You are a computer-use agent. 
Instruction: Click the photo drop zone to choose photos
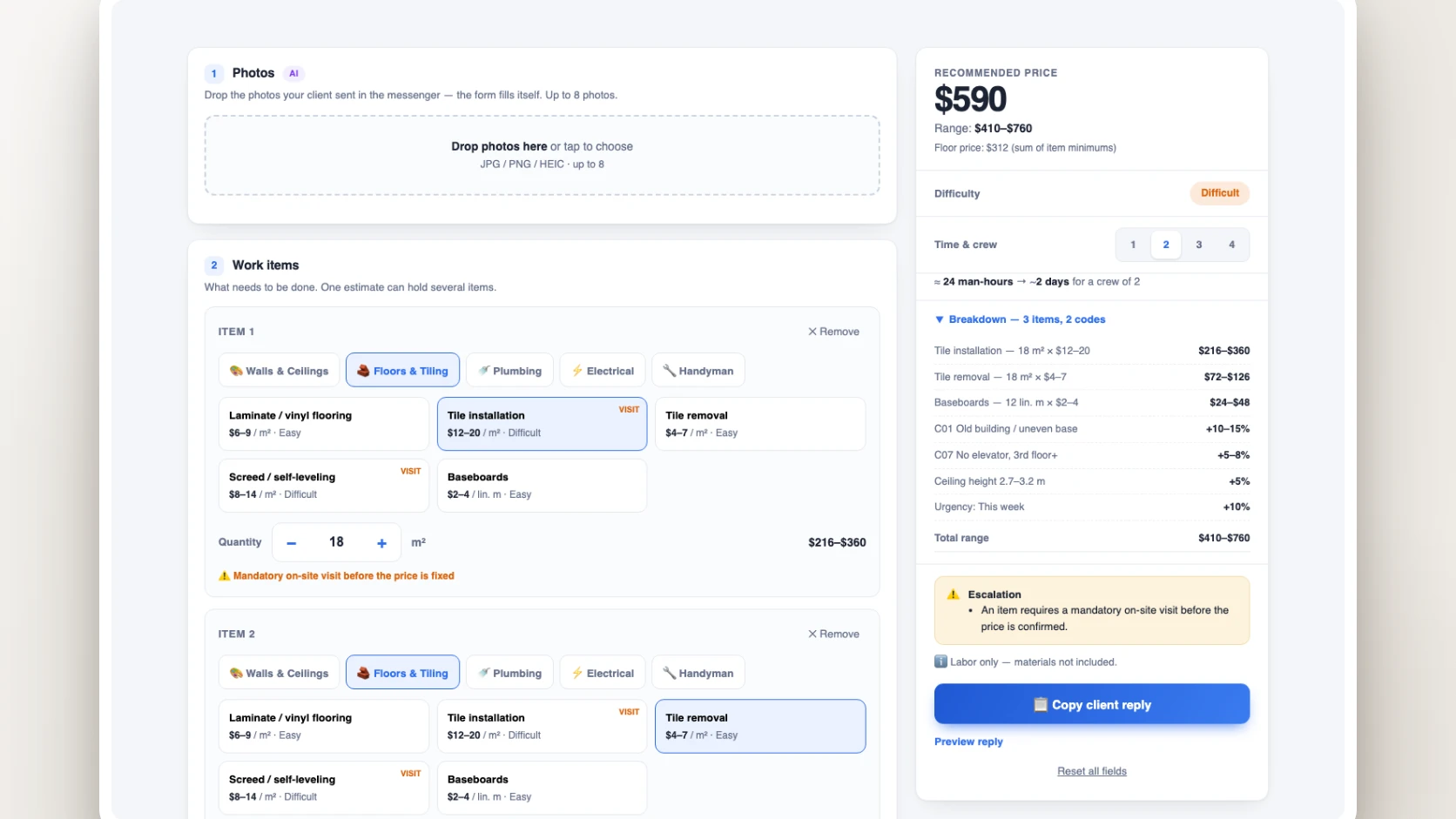pos(542,155)
